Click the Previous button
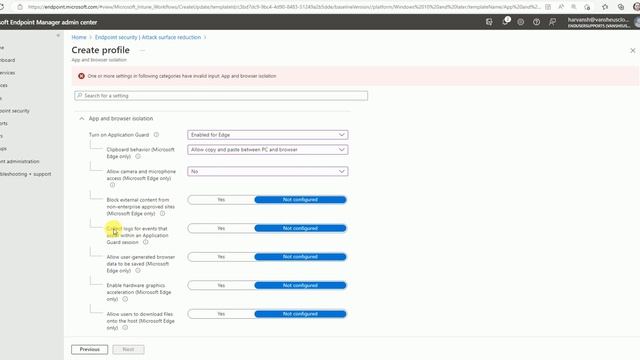Image resolution: width=640 pixels, height=360 pixels. [x=89, y=349]
